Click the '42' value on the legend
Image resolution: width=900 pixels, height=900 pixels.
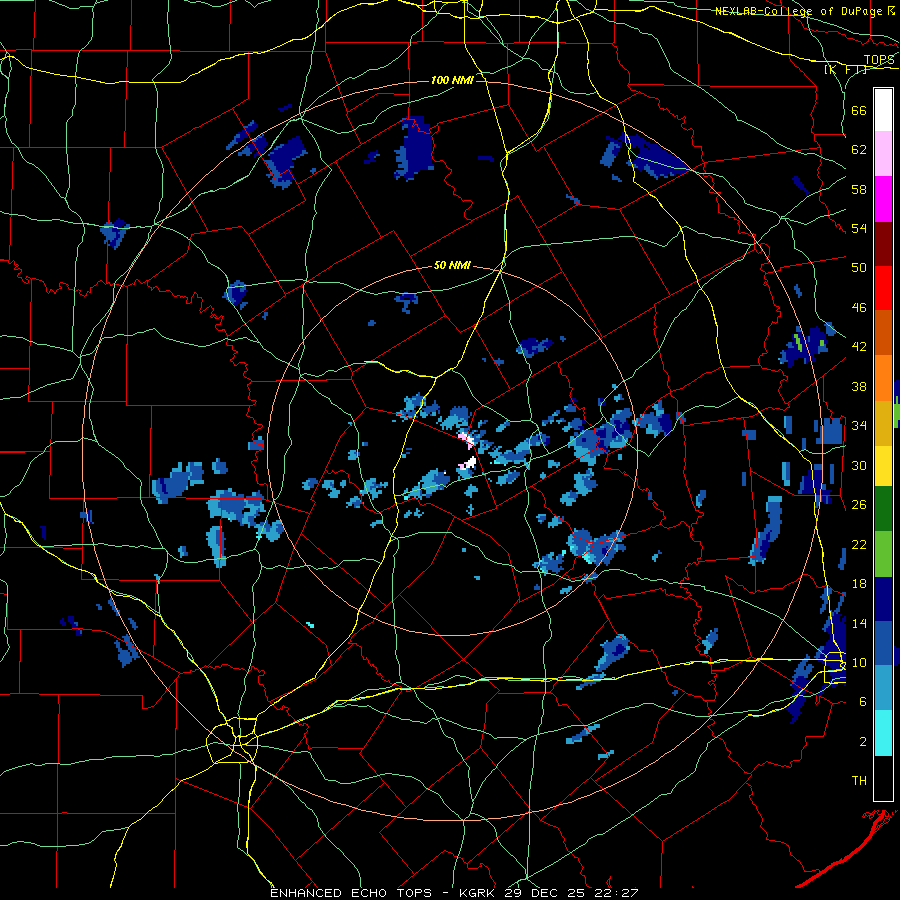pyautogui.click(x=859, y=347)
